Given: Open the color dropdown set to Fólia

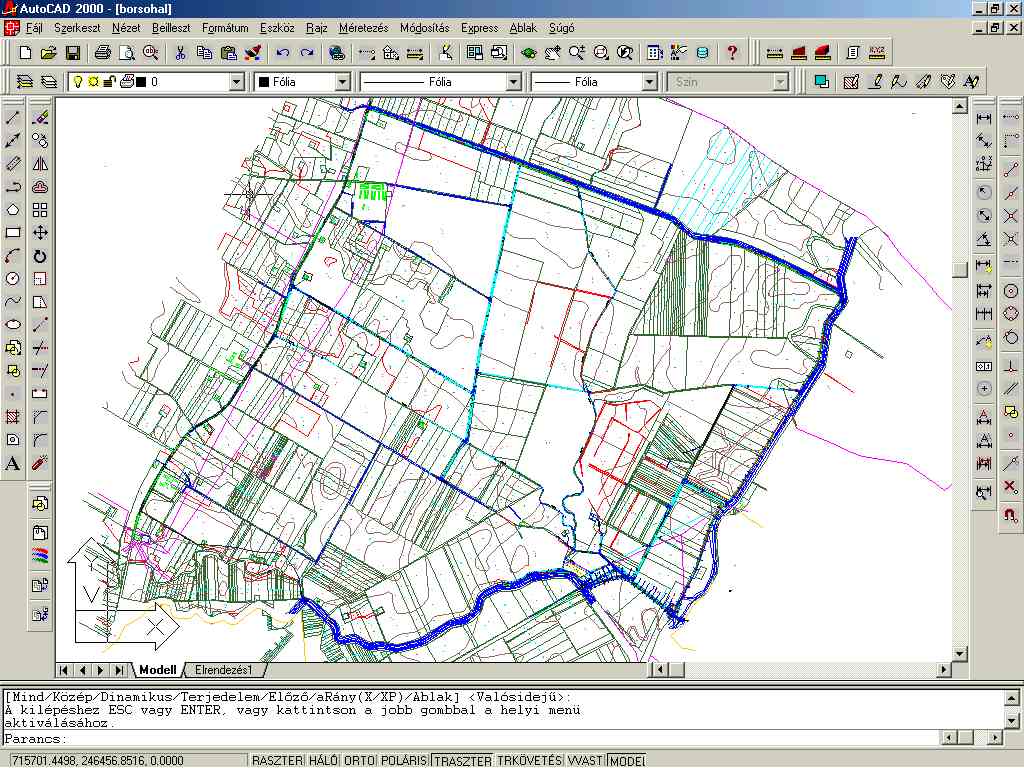Looking at the screenshot, I should click(x=342, y=82).
